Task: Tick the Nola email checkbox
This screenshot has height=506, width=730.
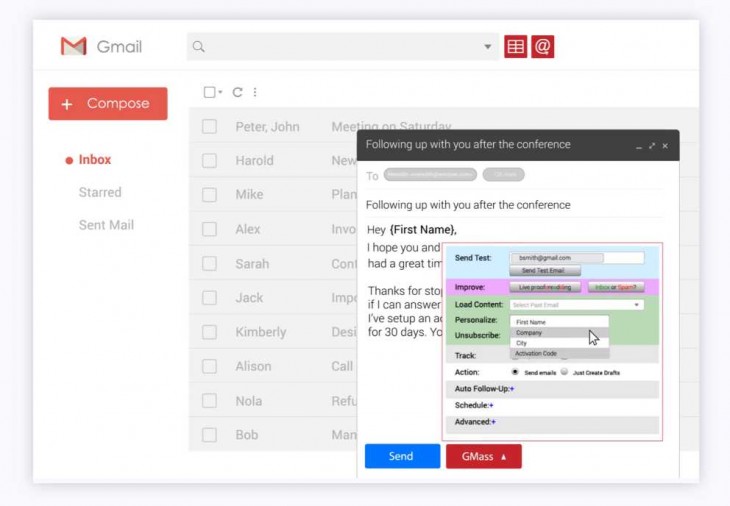Action: 210,400
